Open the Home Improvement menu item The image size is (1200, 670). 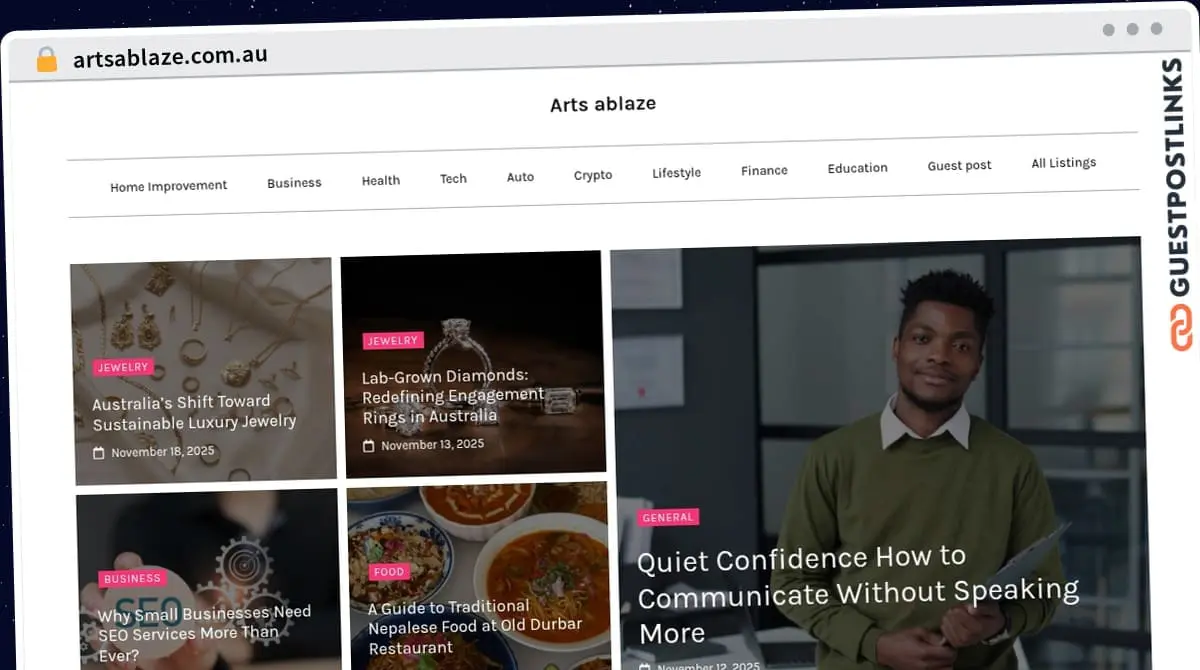point(168,186)
